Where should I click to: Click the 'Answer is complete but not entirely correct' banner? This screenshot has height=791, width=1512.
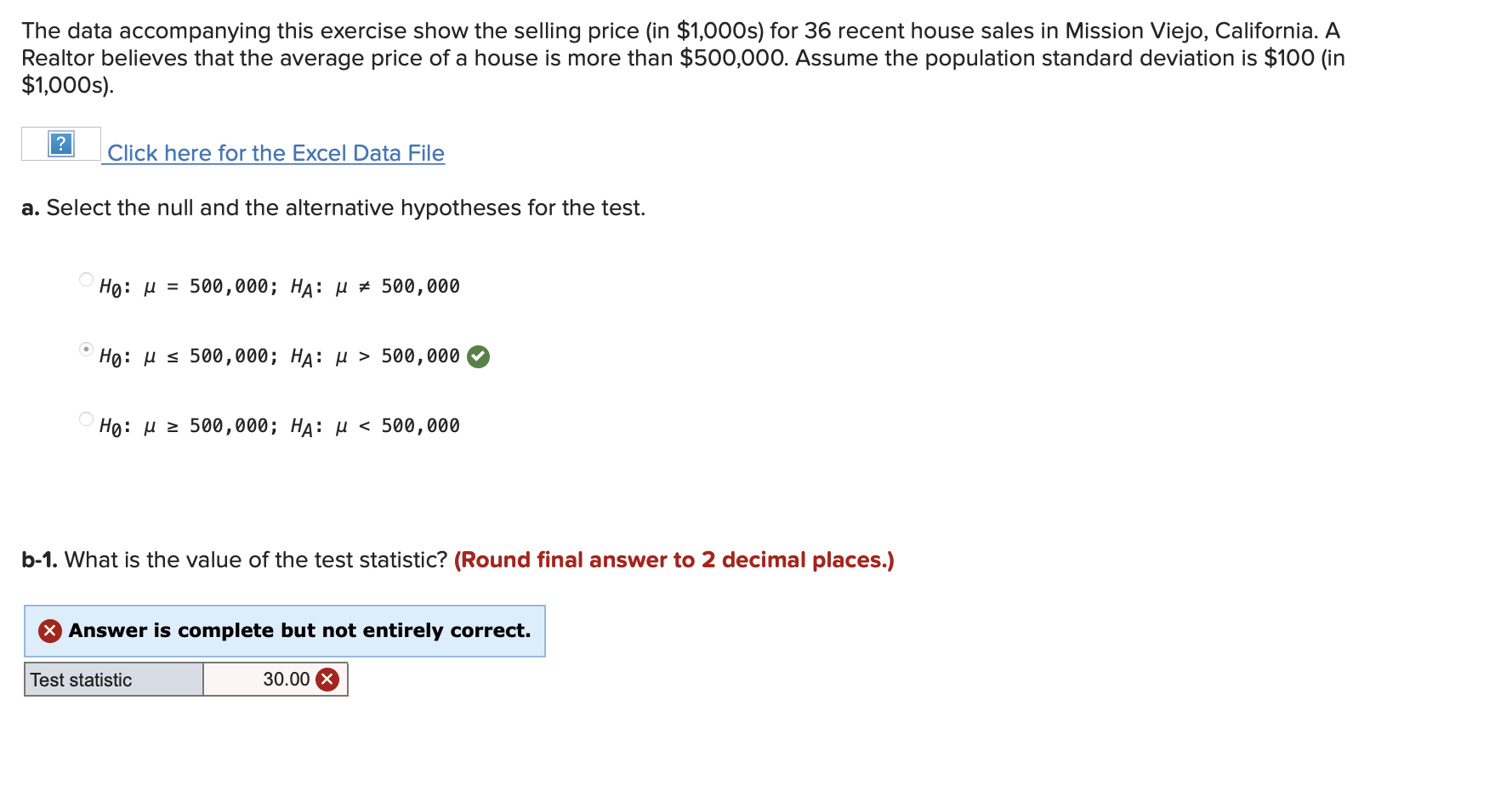[x=285, y=631]
